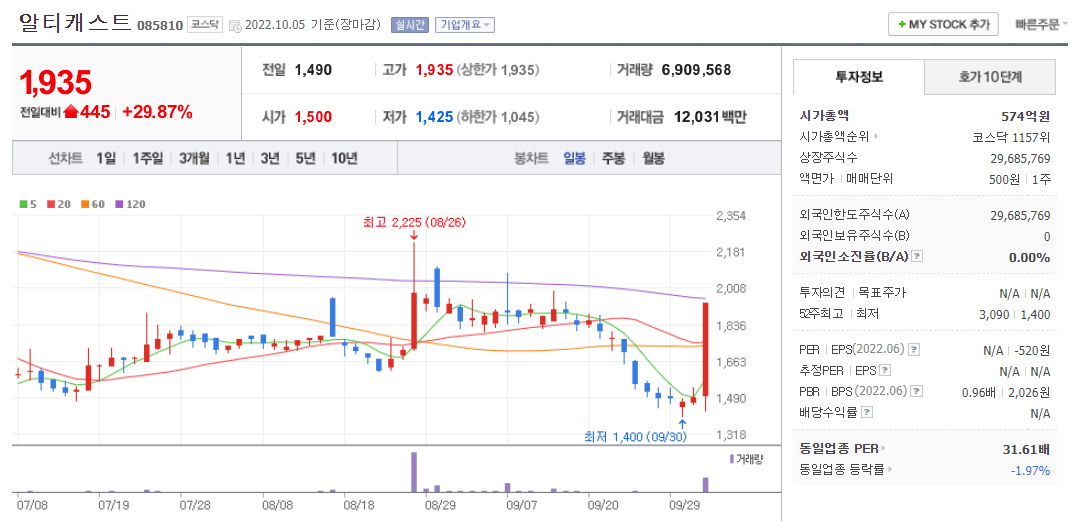Viewport: 1079px width, 521px height.
Task: Open the 빠른주문 quick order menu
Action: click(1041, 25)
